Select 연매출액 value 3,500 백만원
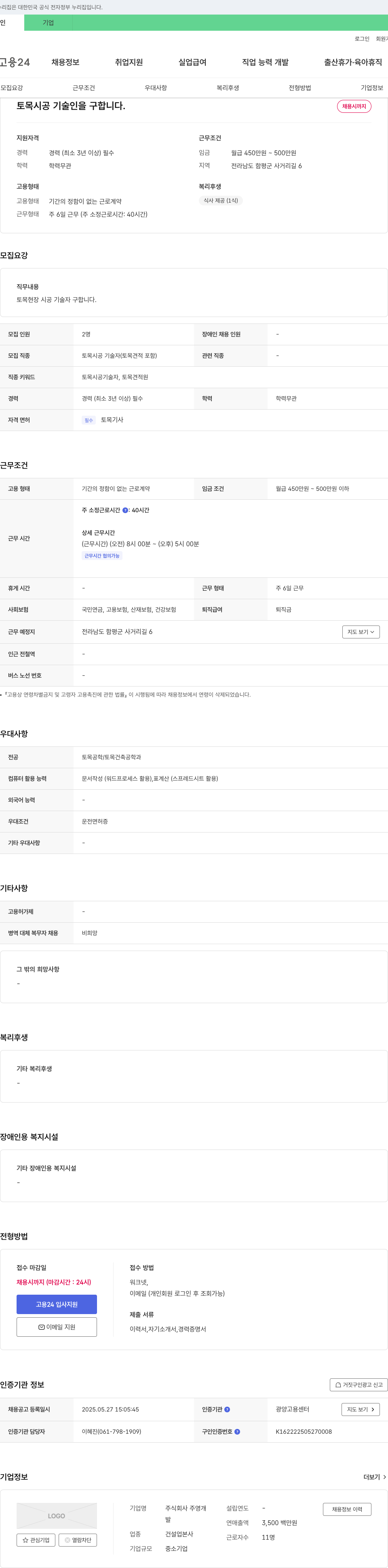The height and width of the screenshot is (1568, 388). point(279,1523)
